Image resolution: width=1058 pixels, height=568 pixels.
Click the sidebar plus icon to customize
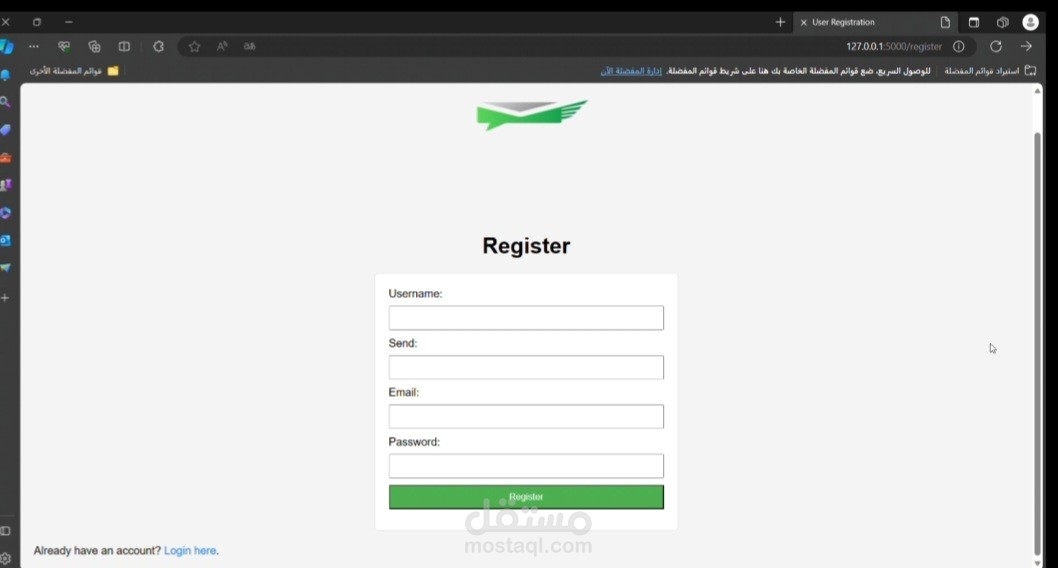tap(5, 297)
